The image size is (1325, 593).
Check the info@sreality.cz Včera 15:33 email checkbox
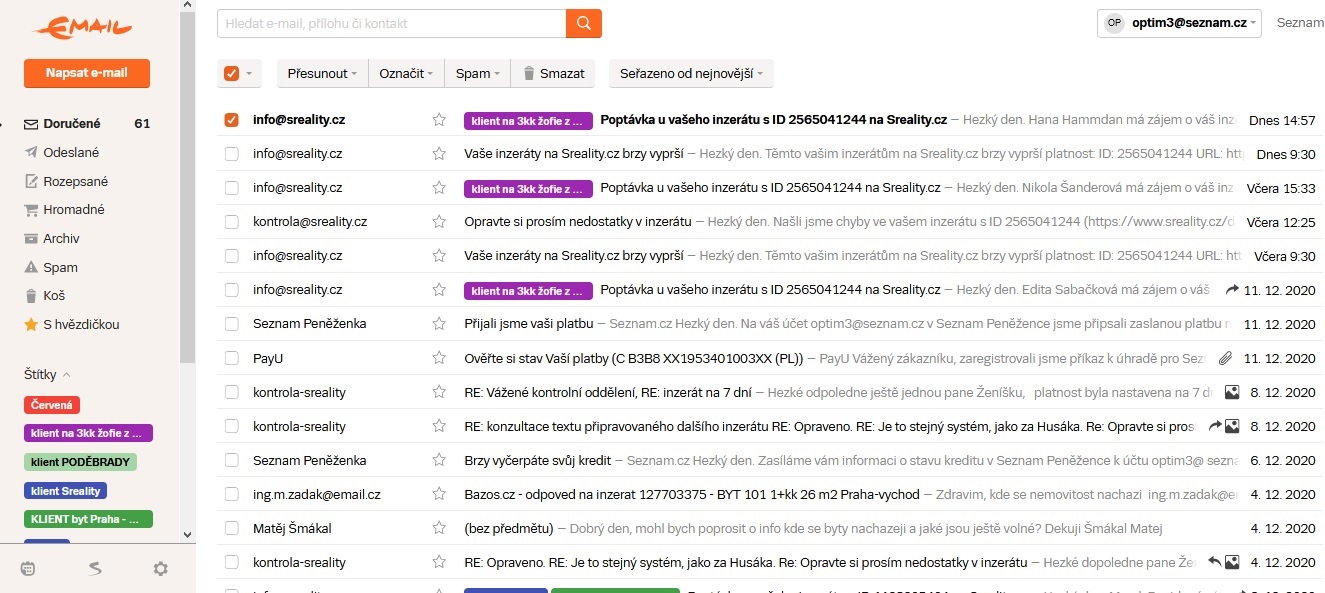(232, 188)
